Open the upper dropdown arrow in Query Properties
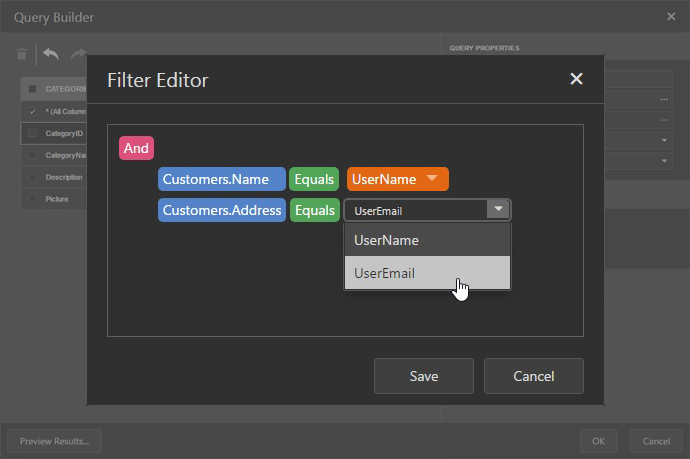This screenshot has height=459, width=690. [x=664, y=140]
